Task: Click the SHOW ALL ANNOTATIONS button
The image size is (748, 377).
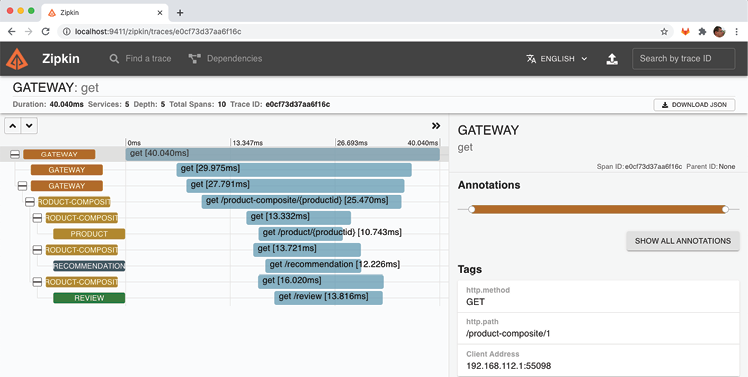Action: [683, 241]
